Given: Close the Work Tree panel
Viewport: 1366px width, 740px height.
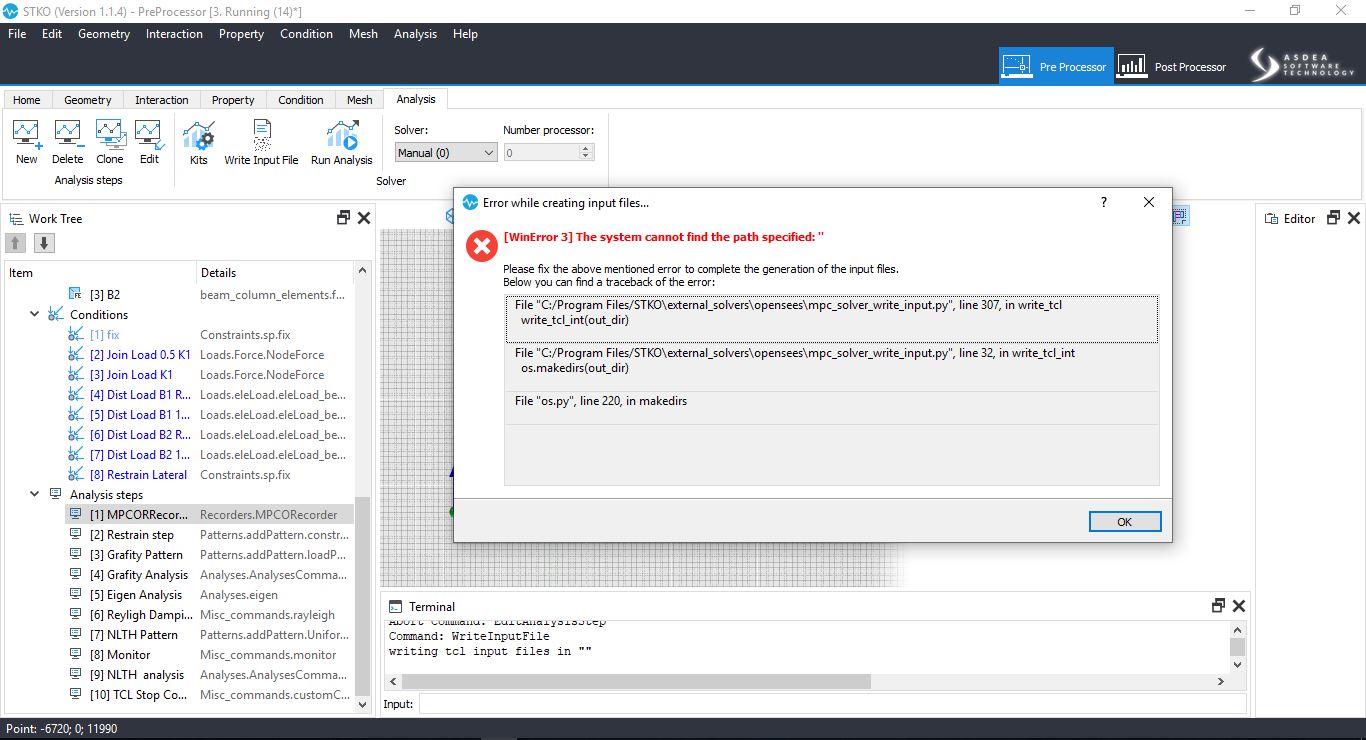Looking at the screenshot, I should [x=364, y=218].
